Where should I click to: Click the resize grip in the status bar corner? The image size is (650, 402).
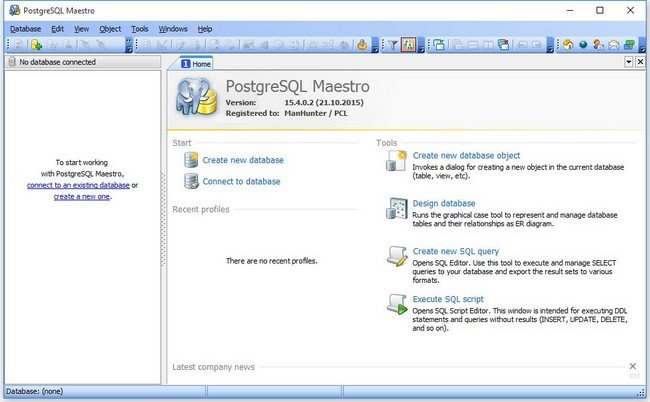(640, 392)
